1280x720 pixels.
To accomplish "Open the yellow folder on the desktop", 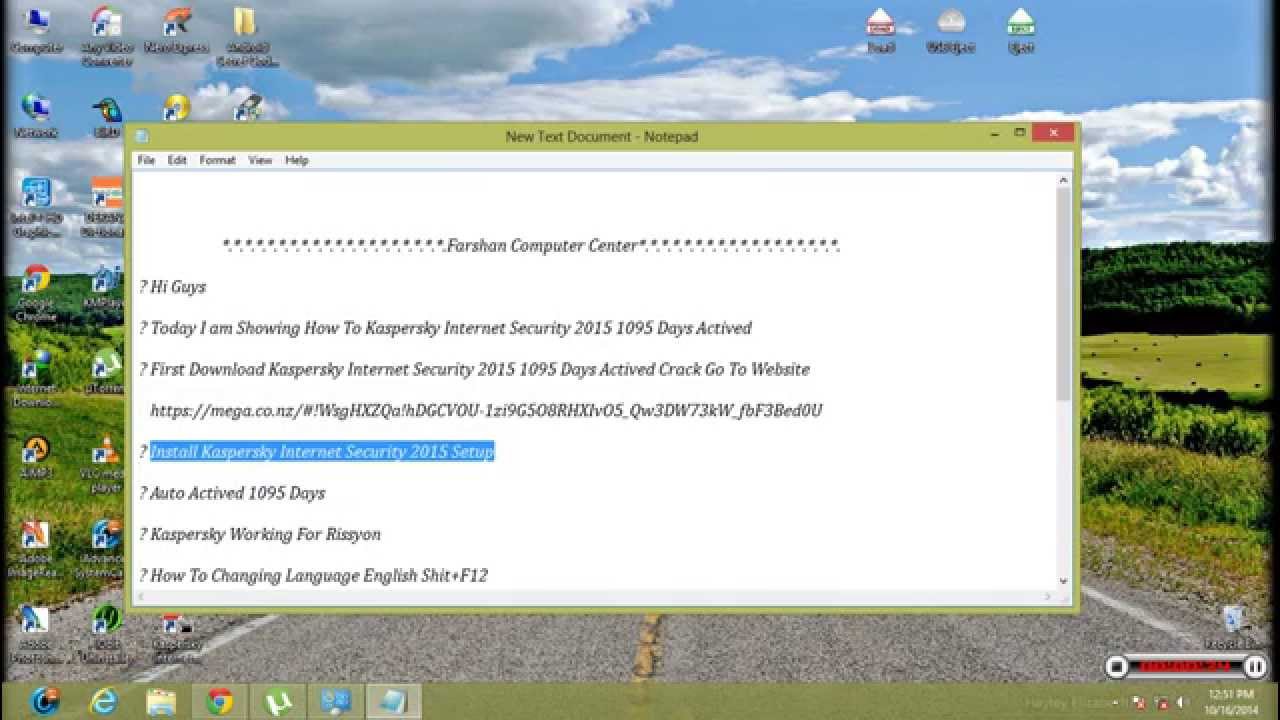I will tap(245, 35).
